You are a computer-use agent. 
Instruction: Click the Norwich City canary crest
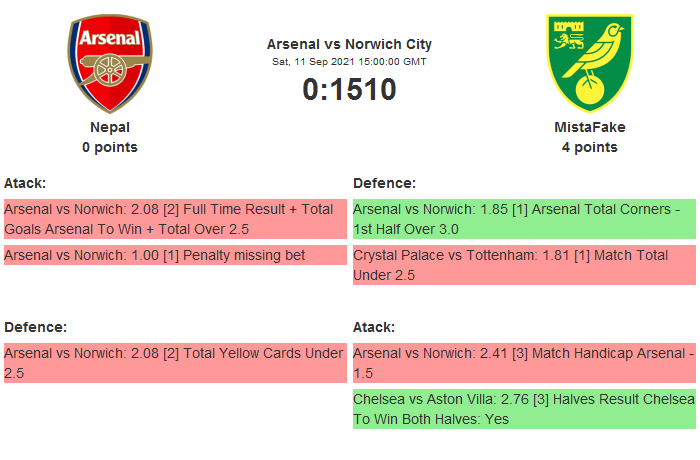pos(590,63)
